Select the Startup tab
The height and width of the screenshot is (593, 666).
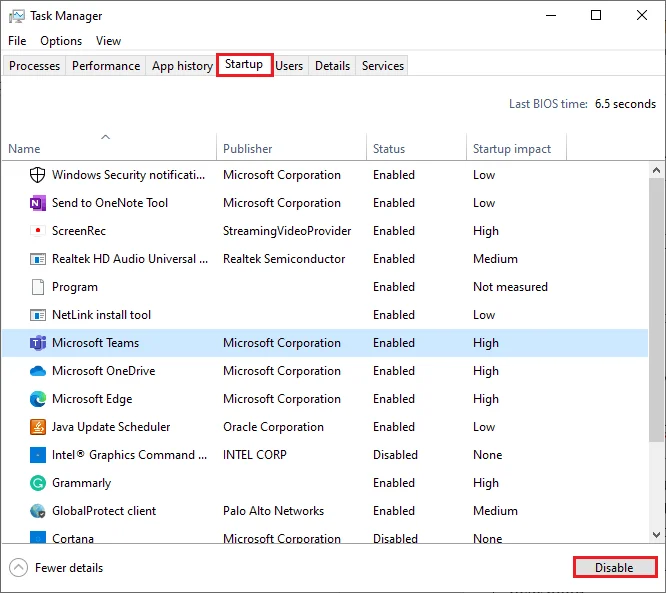[244, 65]
